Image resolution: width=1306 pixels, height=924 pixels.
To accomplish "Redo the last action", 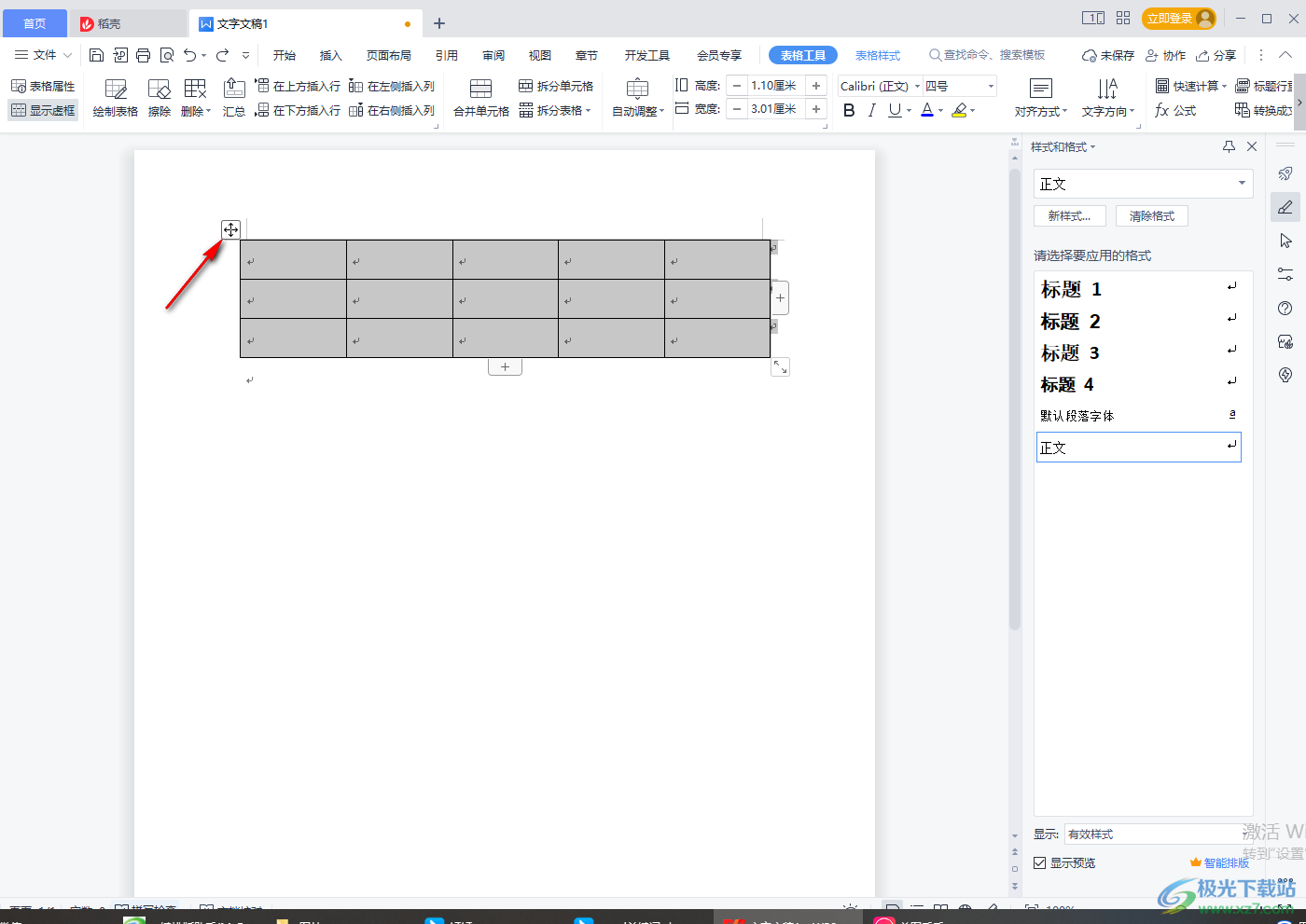I will coord(222,55).
